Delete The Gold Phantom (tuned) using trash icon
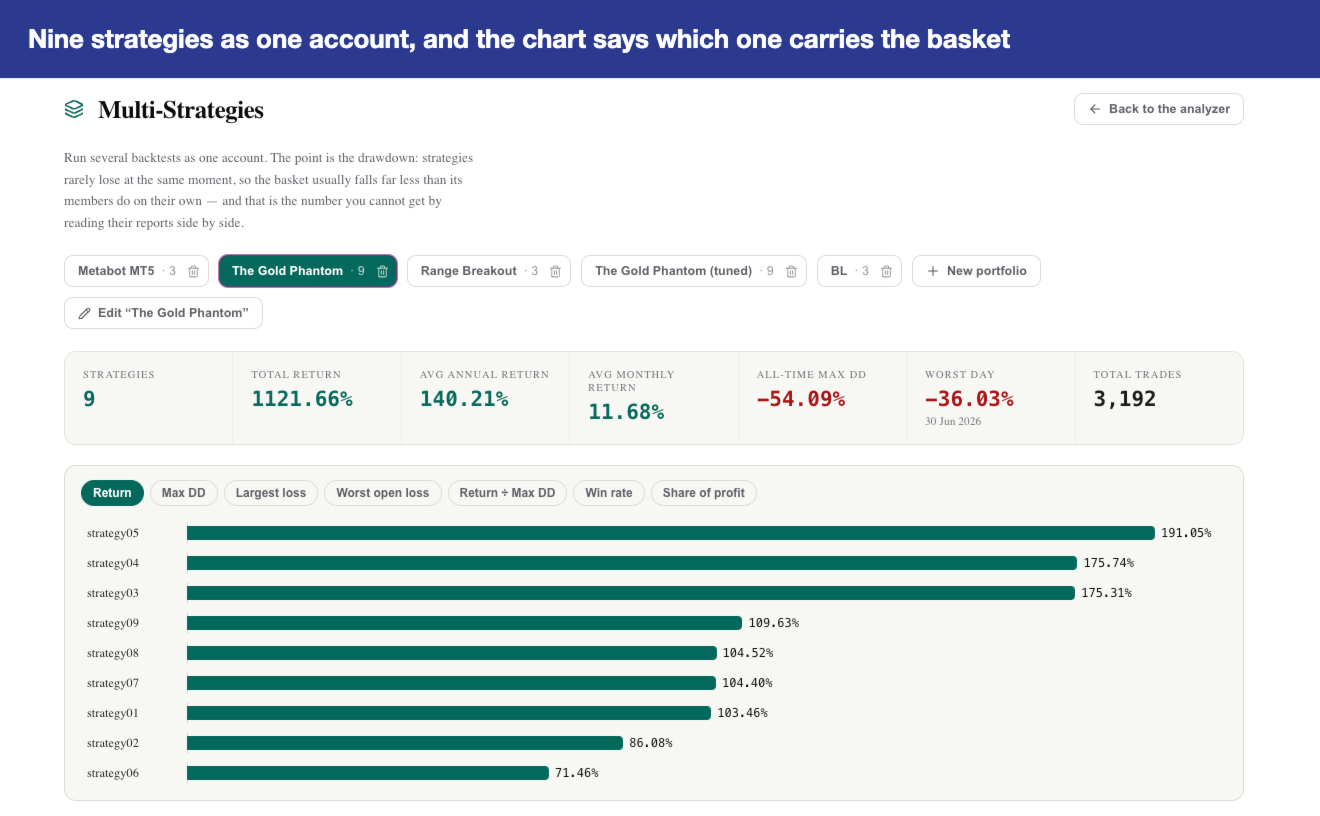This screenshot has height=816, width=1320. tap(791, 271)
